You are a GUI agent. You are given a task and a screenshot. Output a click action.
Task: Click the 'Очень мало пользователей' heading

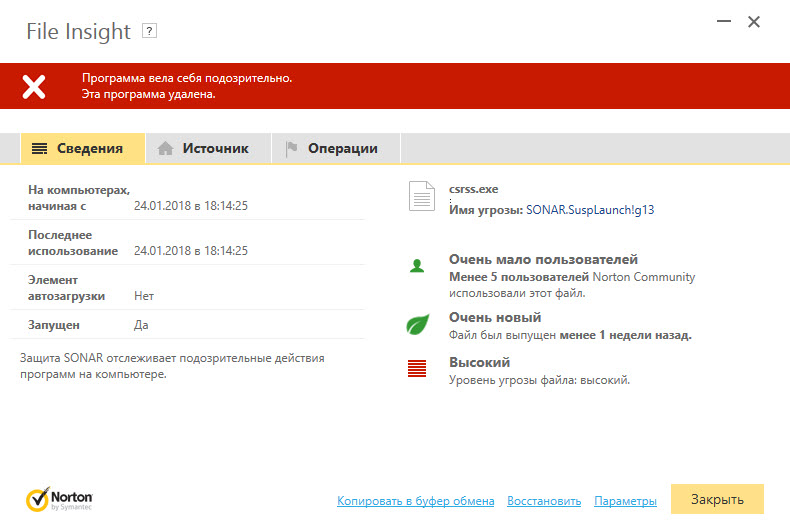(543, 259)
